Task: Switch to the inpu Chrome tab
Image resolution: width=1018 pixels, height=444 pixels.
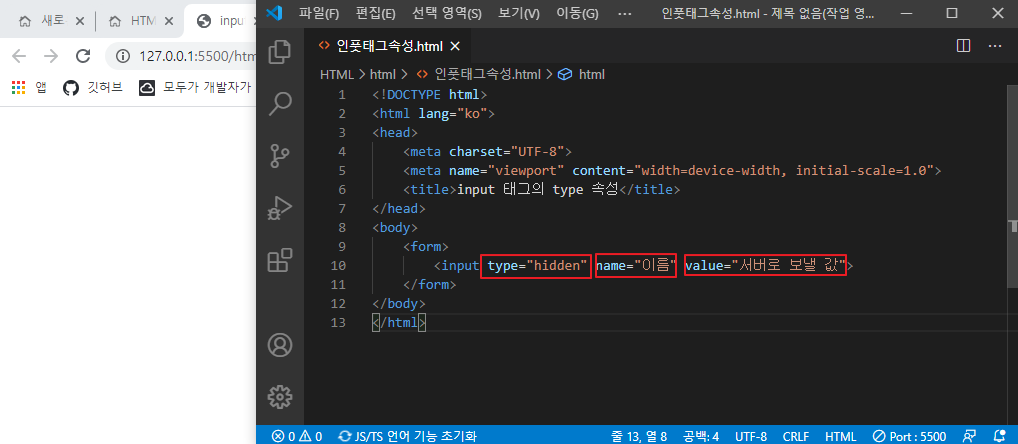Action: (x=220, y=21)
